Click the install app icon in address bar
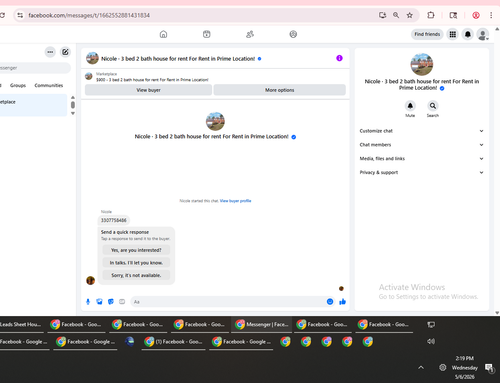Screen dimensions: 500x383 (382, 15)
